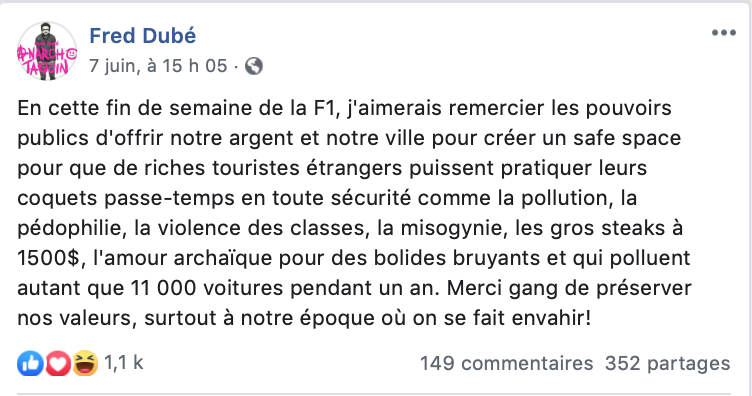Open the Fred Dubé profile name link
Viewport: 752px width, 396px height.
142,36
